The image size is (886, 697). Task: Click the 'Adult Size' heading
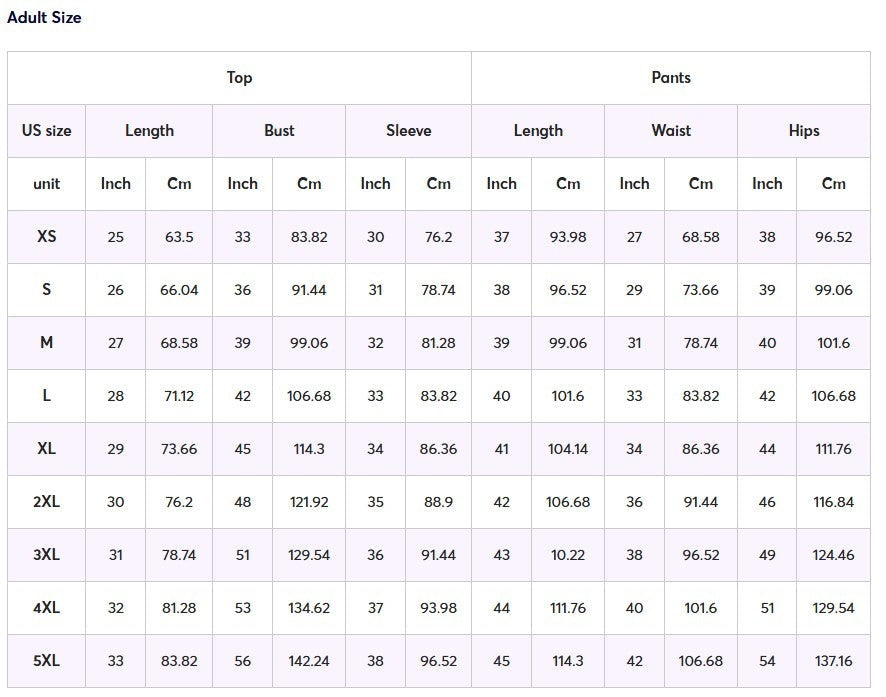[x=44, y=18]
